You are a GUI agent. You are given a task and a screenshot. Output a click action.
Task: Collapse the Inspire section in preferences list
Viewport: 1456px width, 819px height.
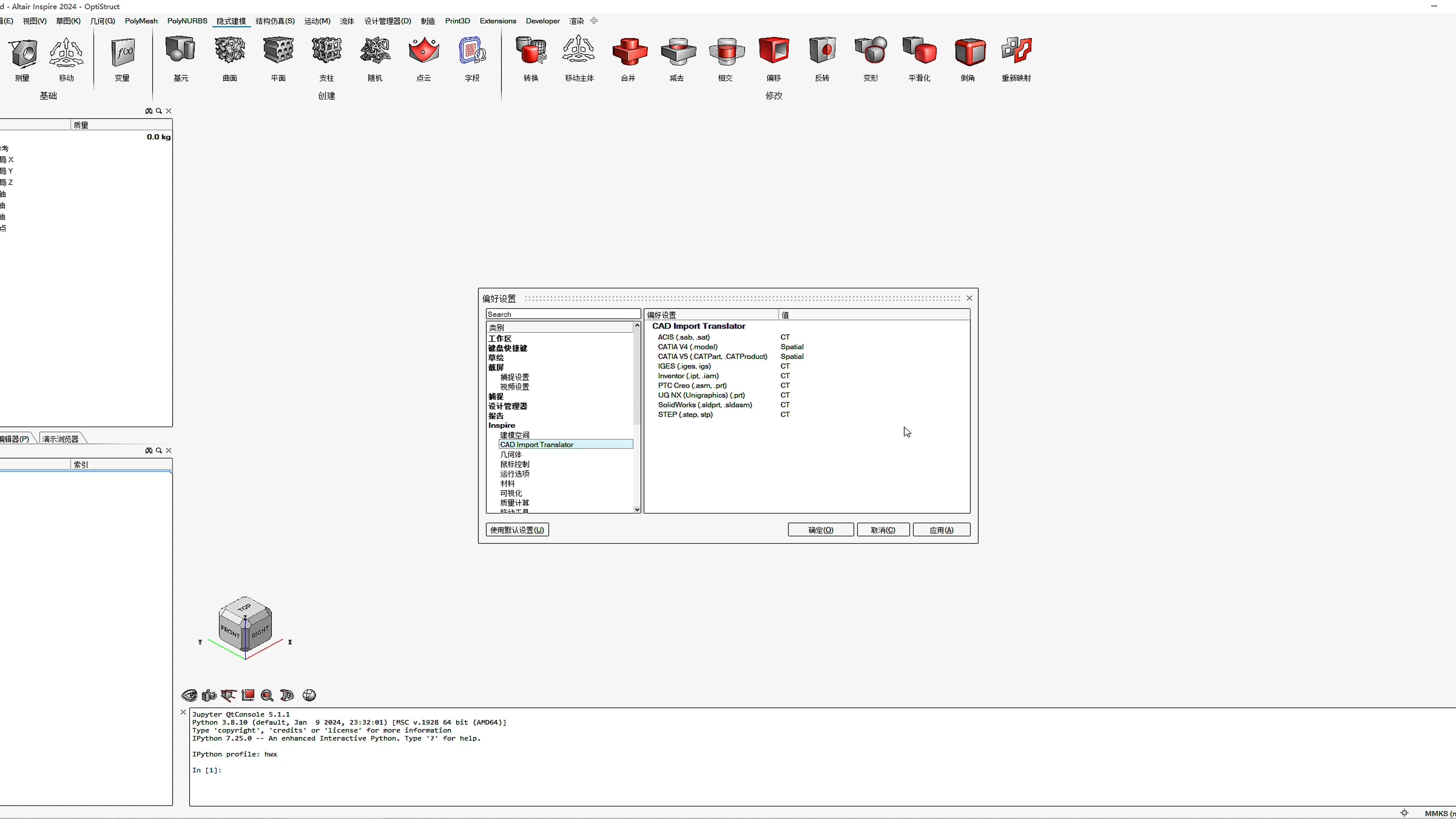coord(501,425)
